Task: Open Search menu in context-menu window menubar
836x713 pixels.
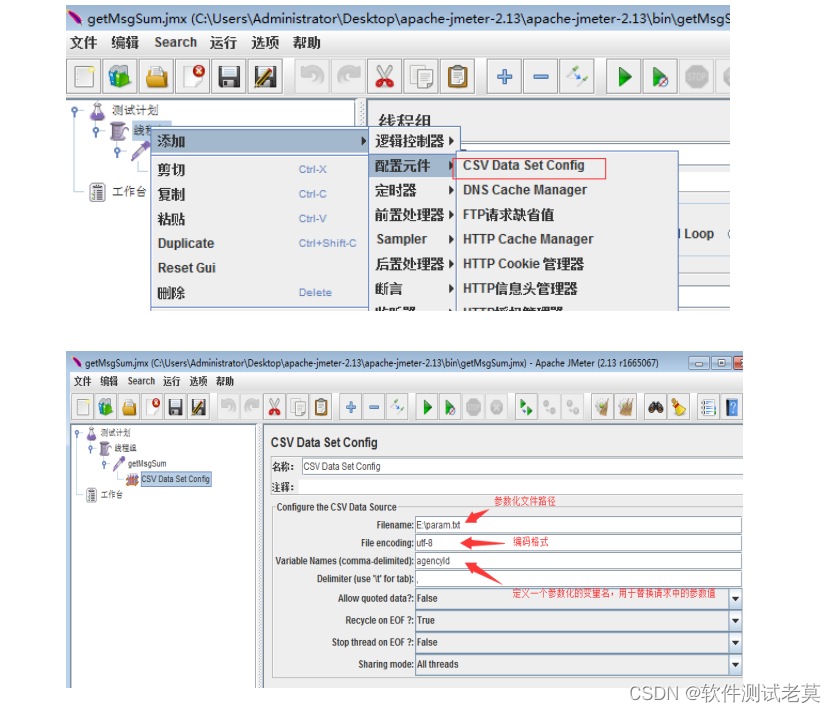Action: tap(175, 42)
